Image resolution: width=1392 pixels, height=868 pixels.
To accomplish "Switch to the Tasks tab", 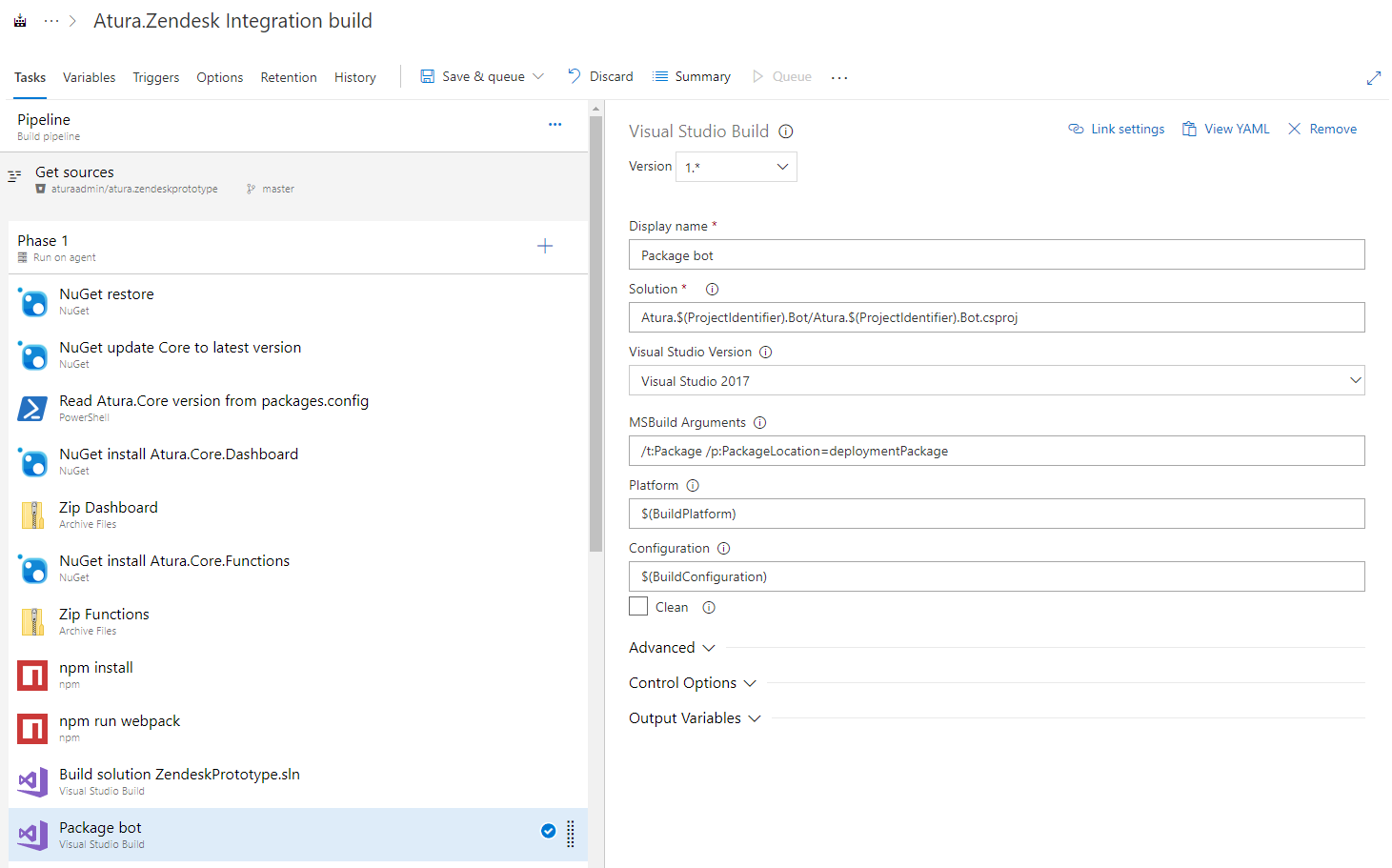I will [30, 77].
